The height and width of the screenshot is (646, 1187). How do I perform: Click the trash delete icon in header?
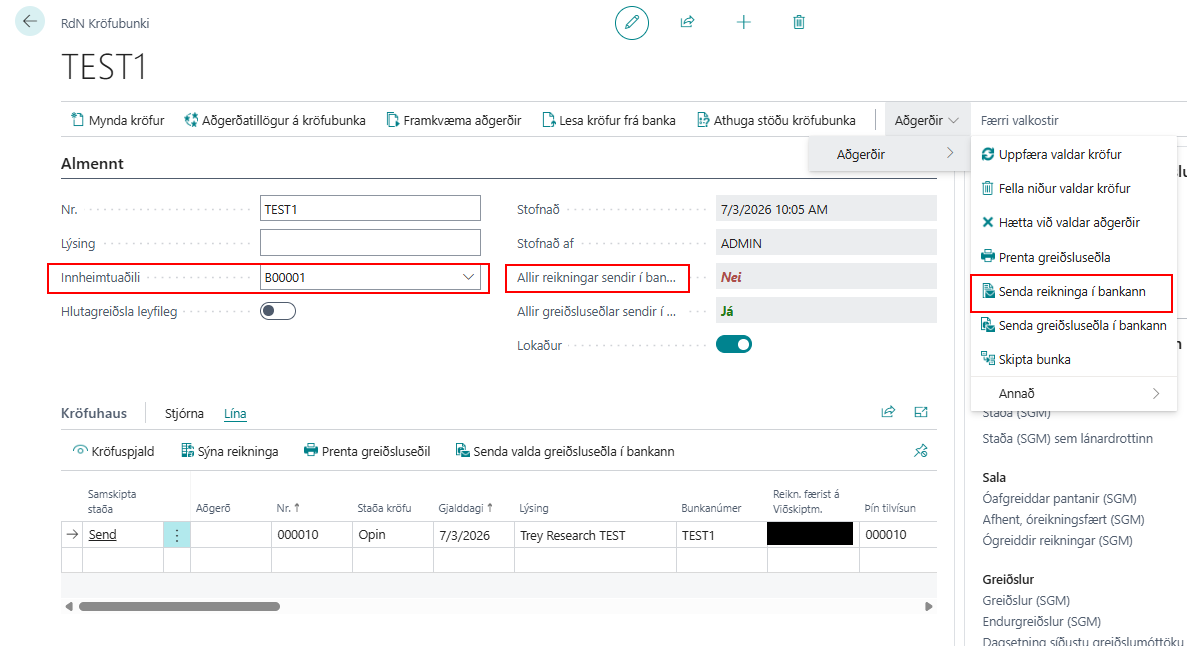coord(799,22)
